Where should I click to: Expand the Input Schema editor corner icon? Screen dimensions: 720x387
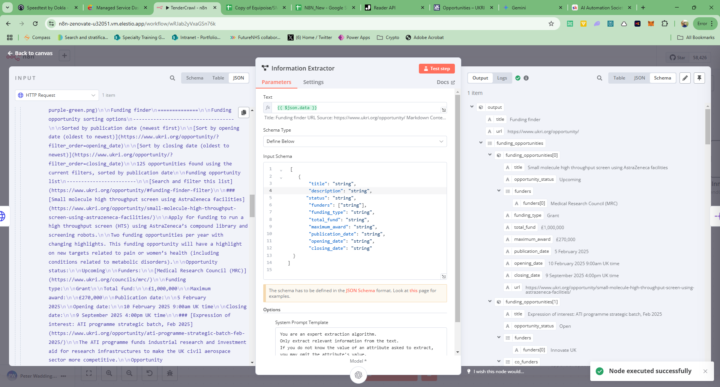(x=444, y=276)
